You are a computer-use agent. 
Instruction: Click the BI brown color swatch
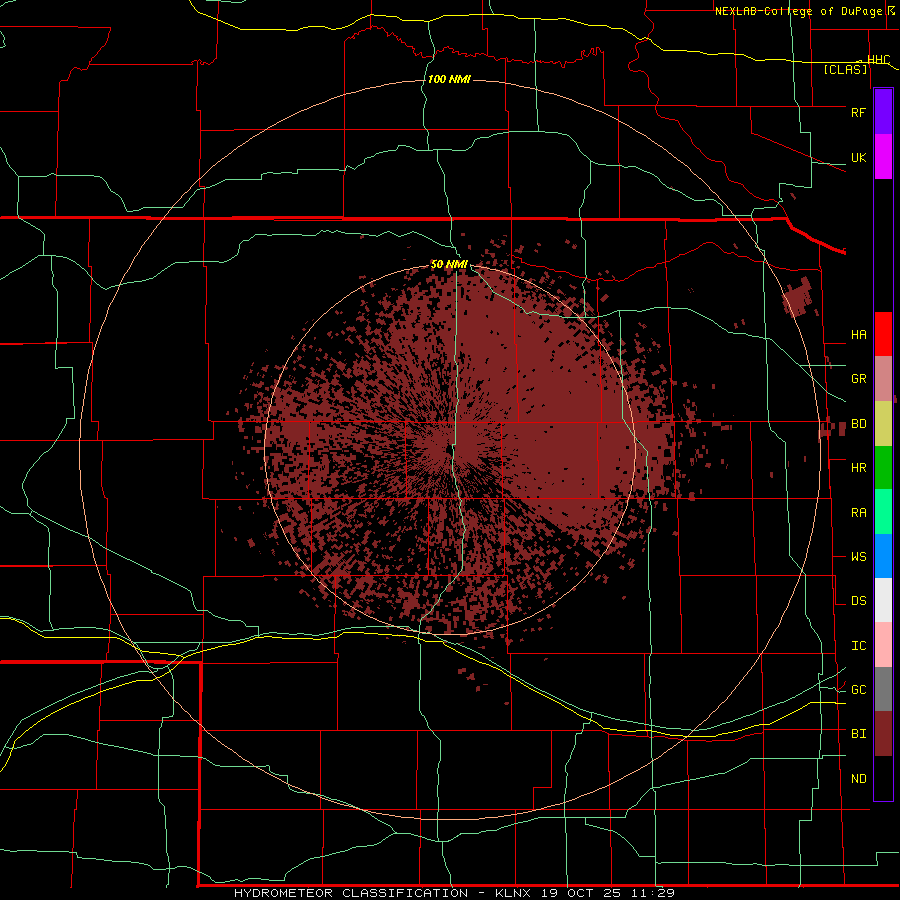[883, 734]
